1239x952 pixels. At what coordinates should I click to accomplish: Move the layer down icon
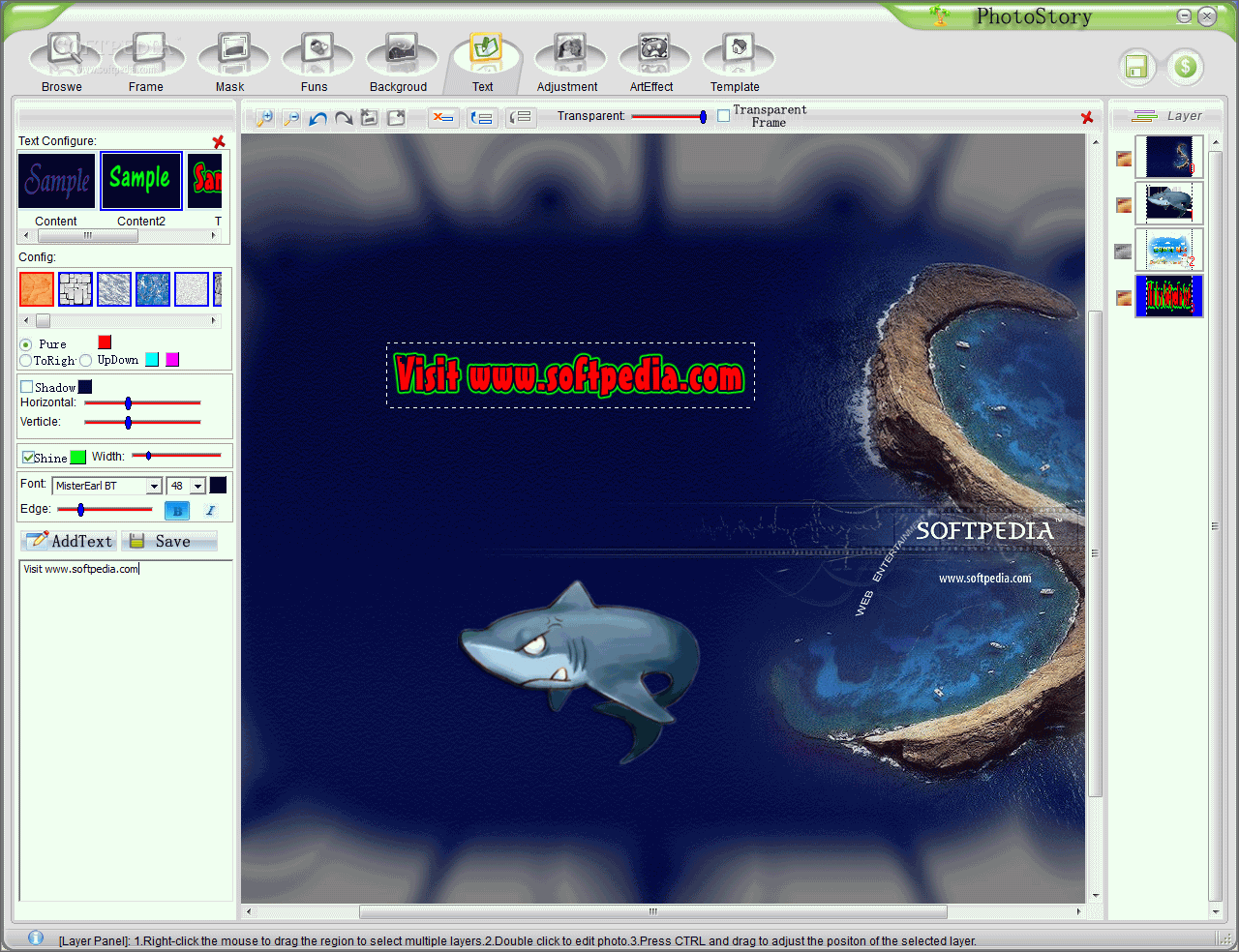click(521, 118)
